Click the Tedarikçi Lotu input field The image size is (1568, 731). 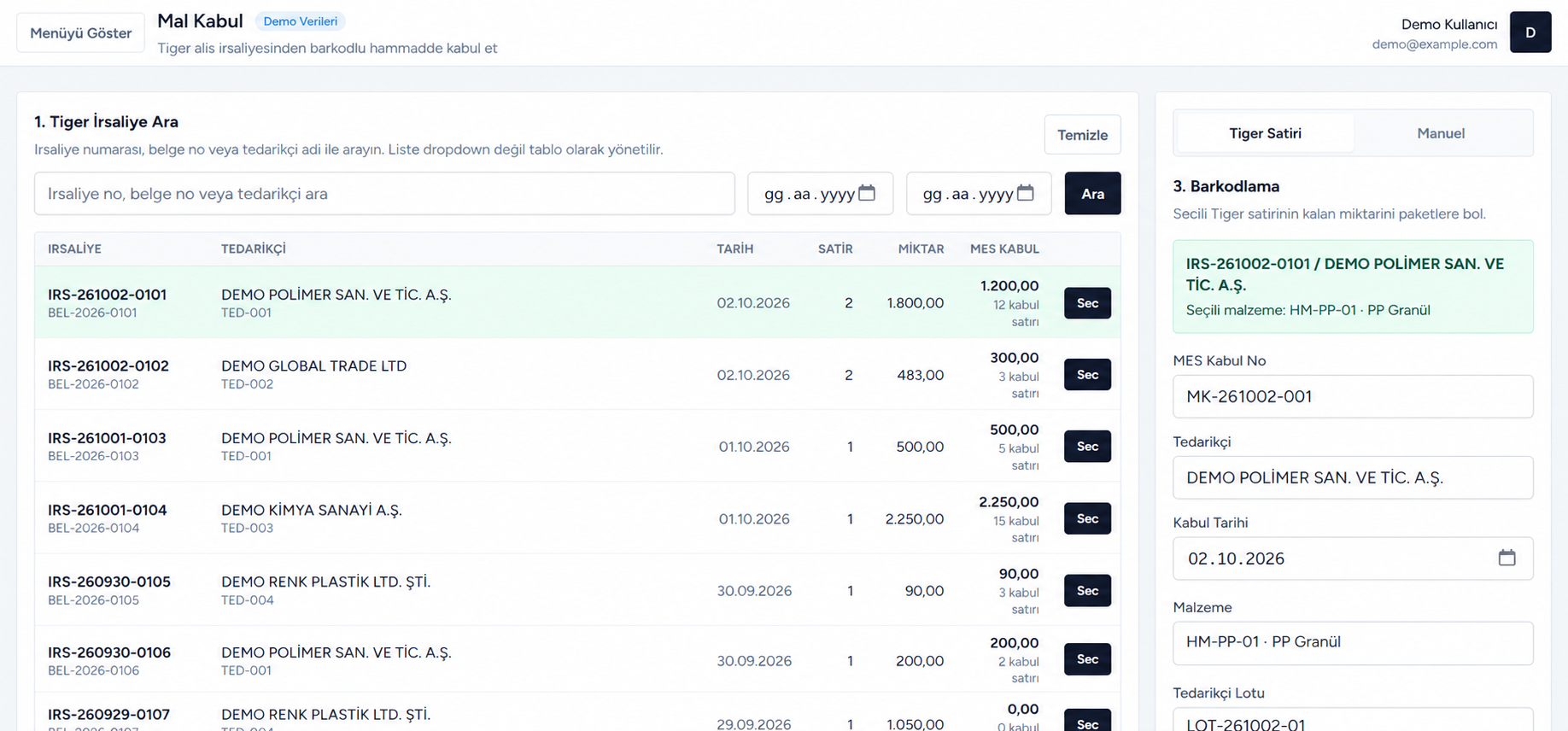[x=1353, y=720]
